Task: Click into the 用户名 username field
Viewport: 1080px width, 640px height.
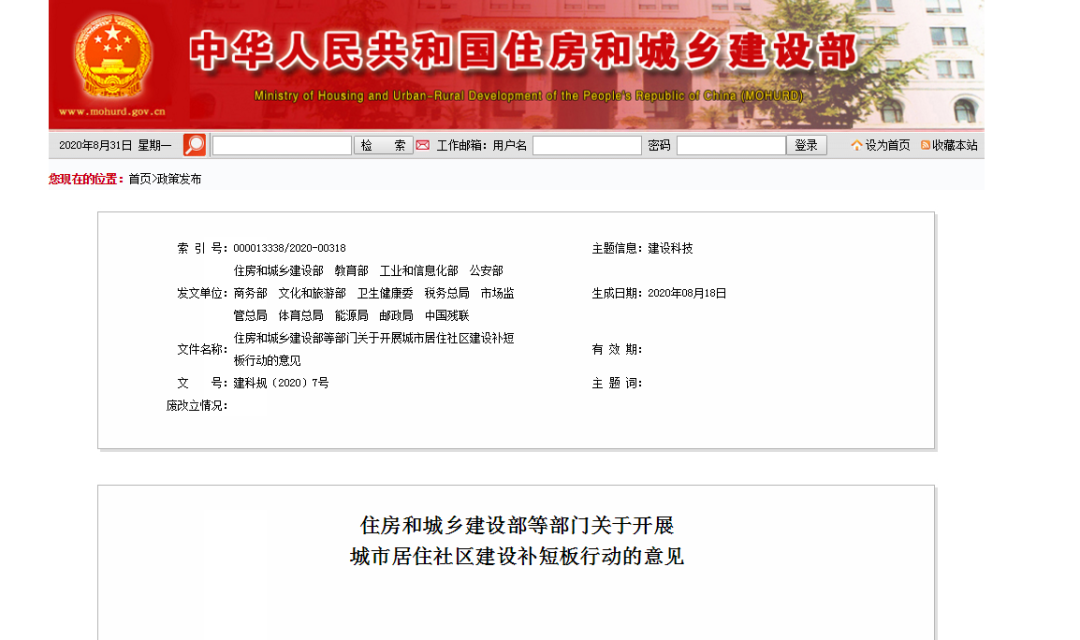Action: point(586,145)
